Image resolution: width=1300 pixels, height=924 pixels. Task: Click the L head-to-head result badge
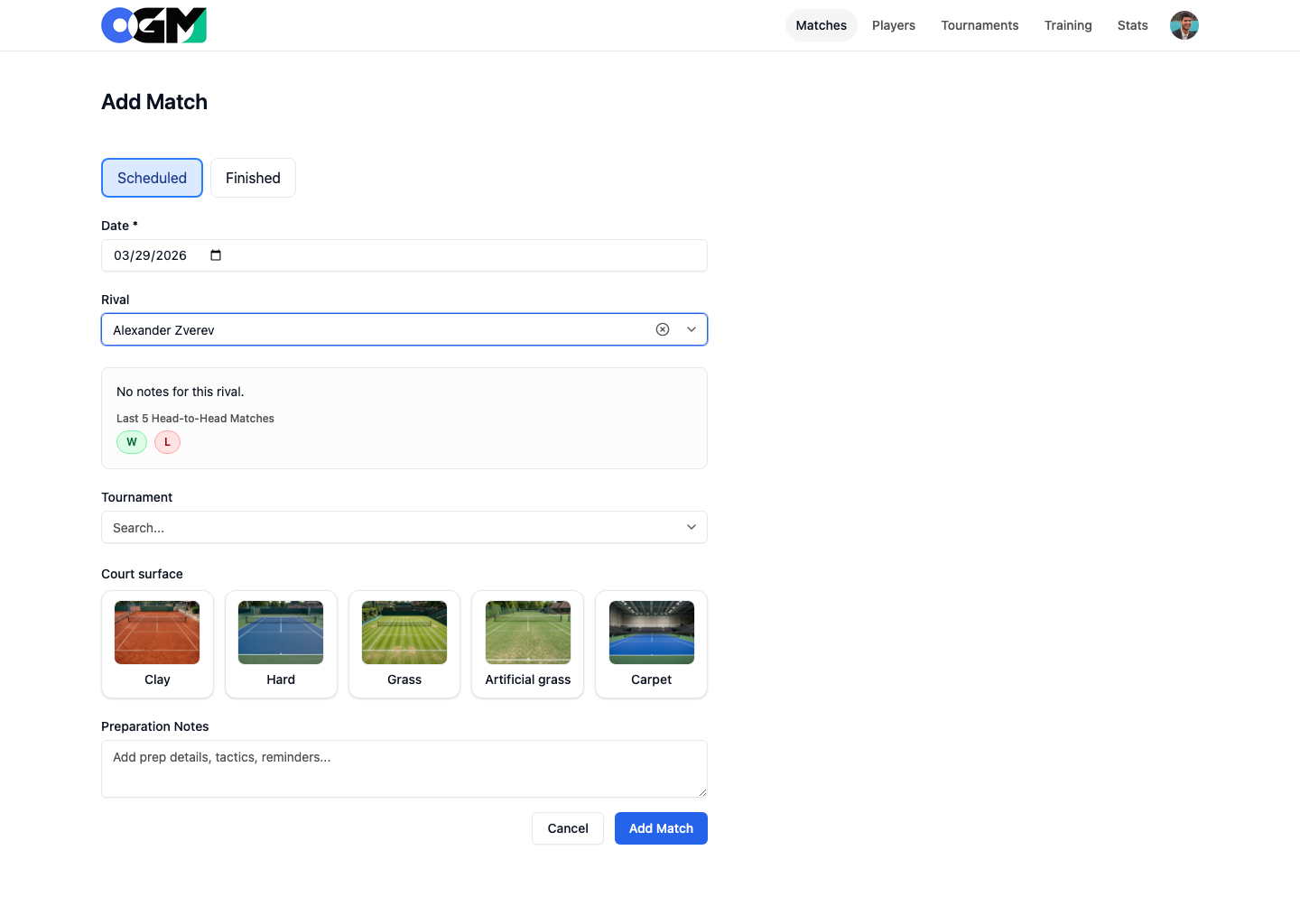[167, 442]
